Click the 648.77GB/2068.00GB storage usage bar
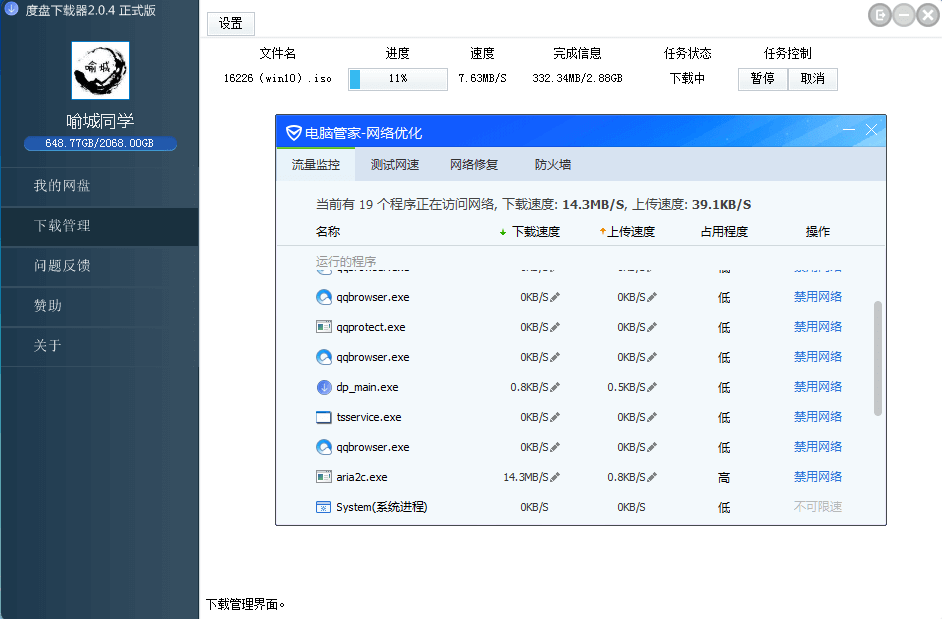 100,143
